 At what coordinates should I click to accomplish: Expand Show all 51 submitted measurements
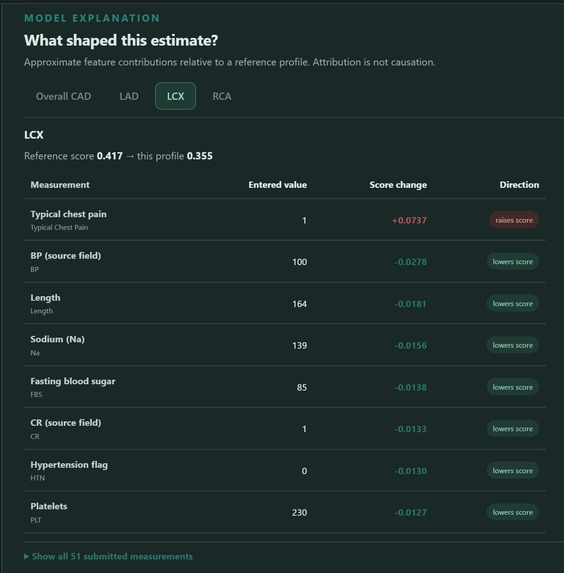109,556
